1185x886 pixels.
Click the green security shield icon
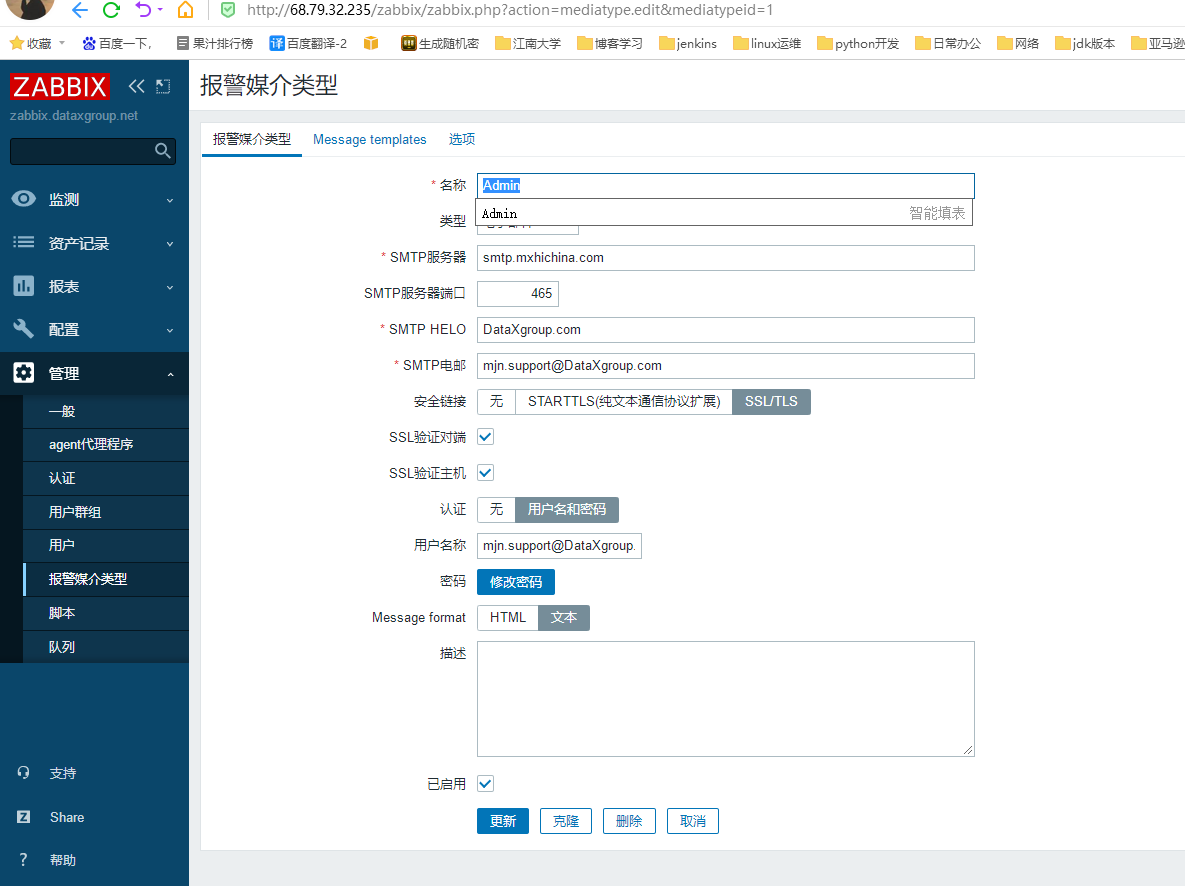point(227,10)
